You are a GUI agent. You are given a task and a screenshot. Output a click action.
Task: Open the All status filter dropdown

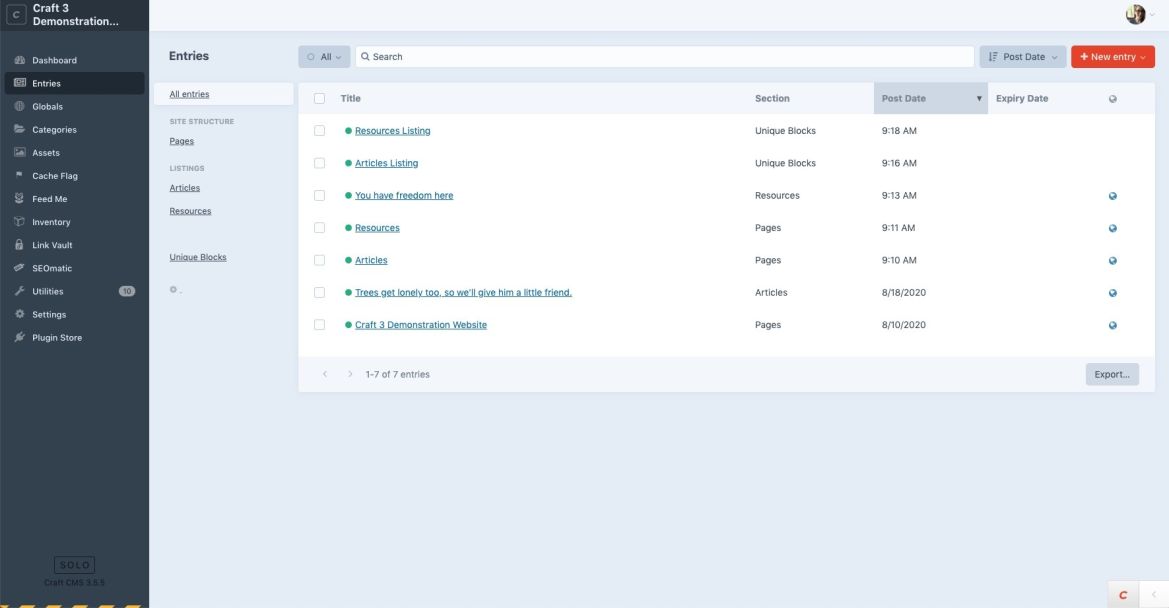click(323, 56)
